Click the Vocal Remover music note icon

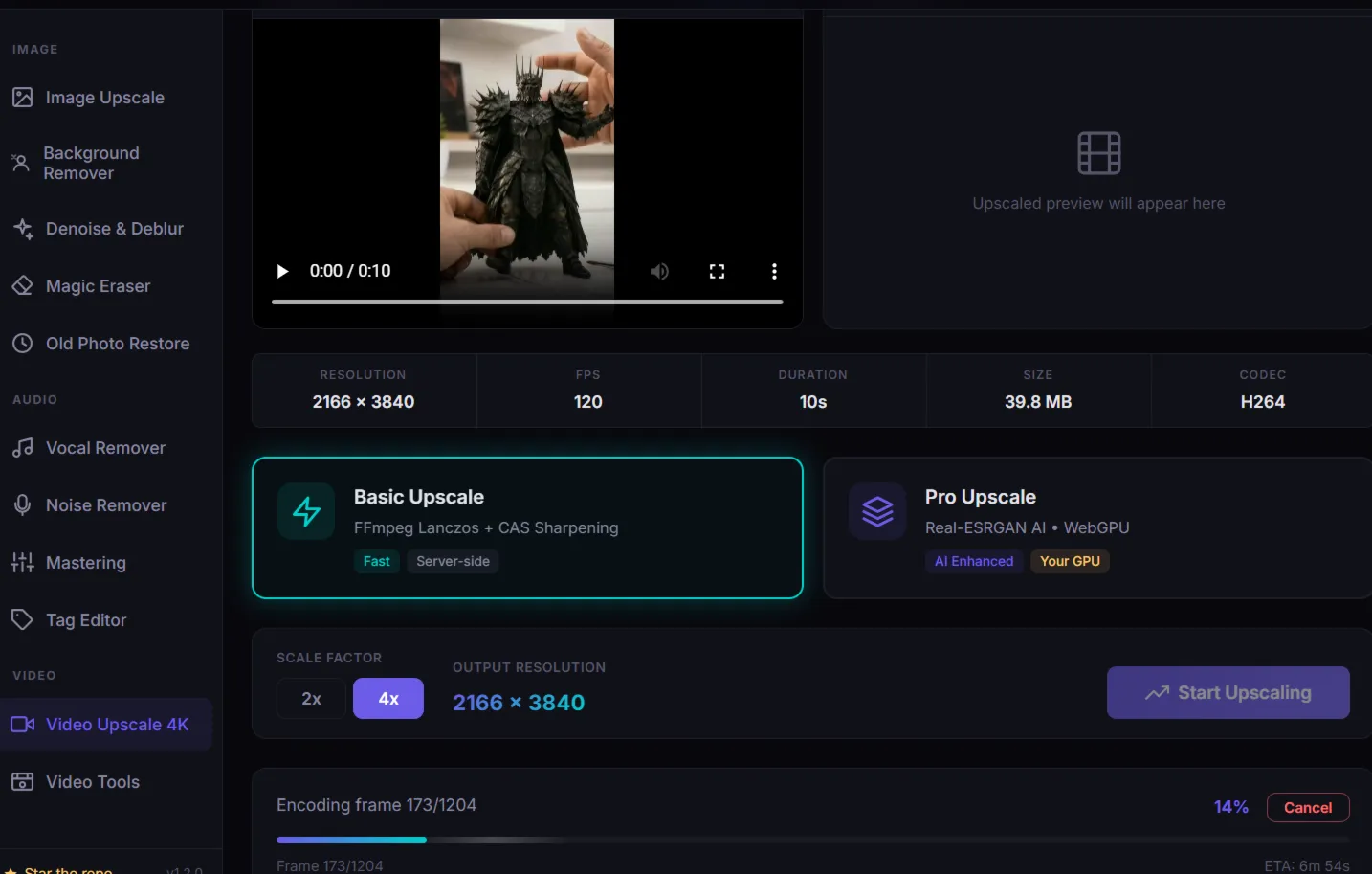pyautogui.click(x=23, y=448)
